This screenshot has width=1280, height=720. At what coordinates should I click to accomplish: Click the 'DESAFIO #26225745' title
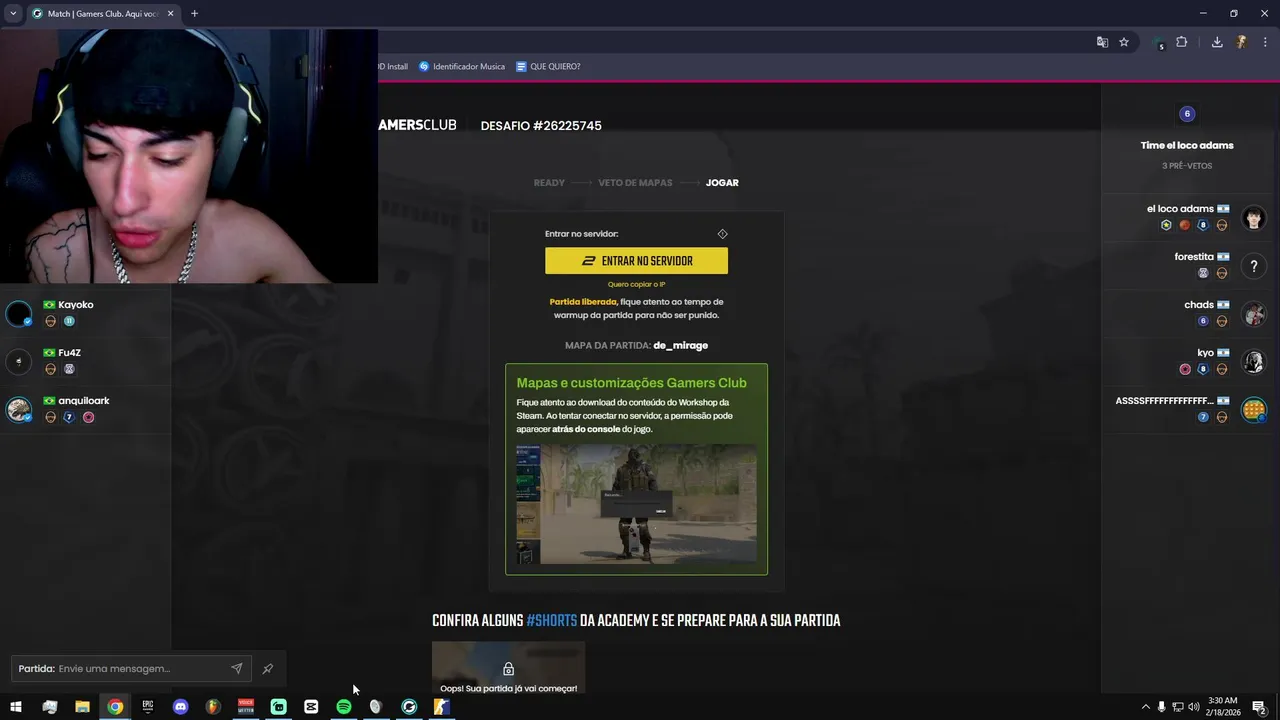click(541, 126)
